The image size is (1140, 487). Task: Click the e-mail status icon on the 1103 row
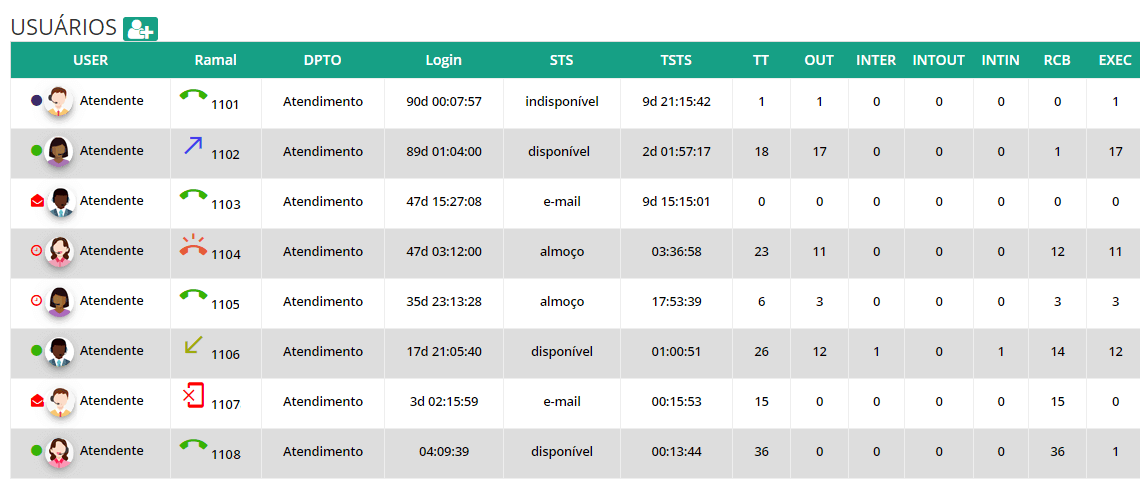coord(37,201)
